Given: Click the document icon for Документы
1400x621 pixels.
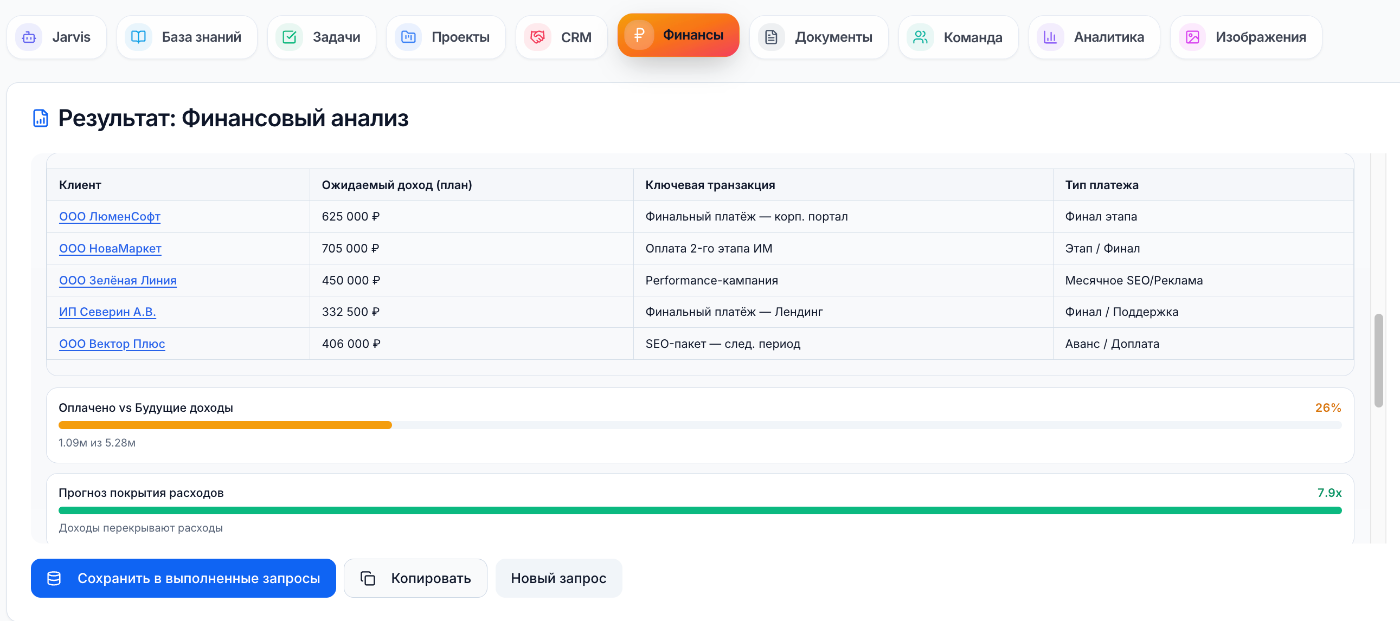Looking at the screenshot, I should [771, 37].
